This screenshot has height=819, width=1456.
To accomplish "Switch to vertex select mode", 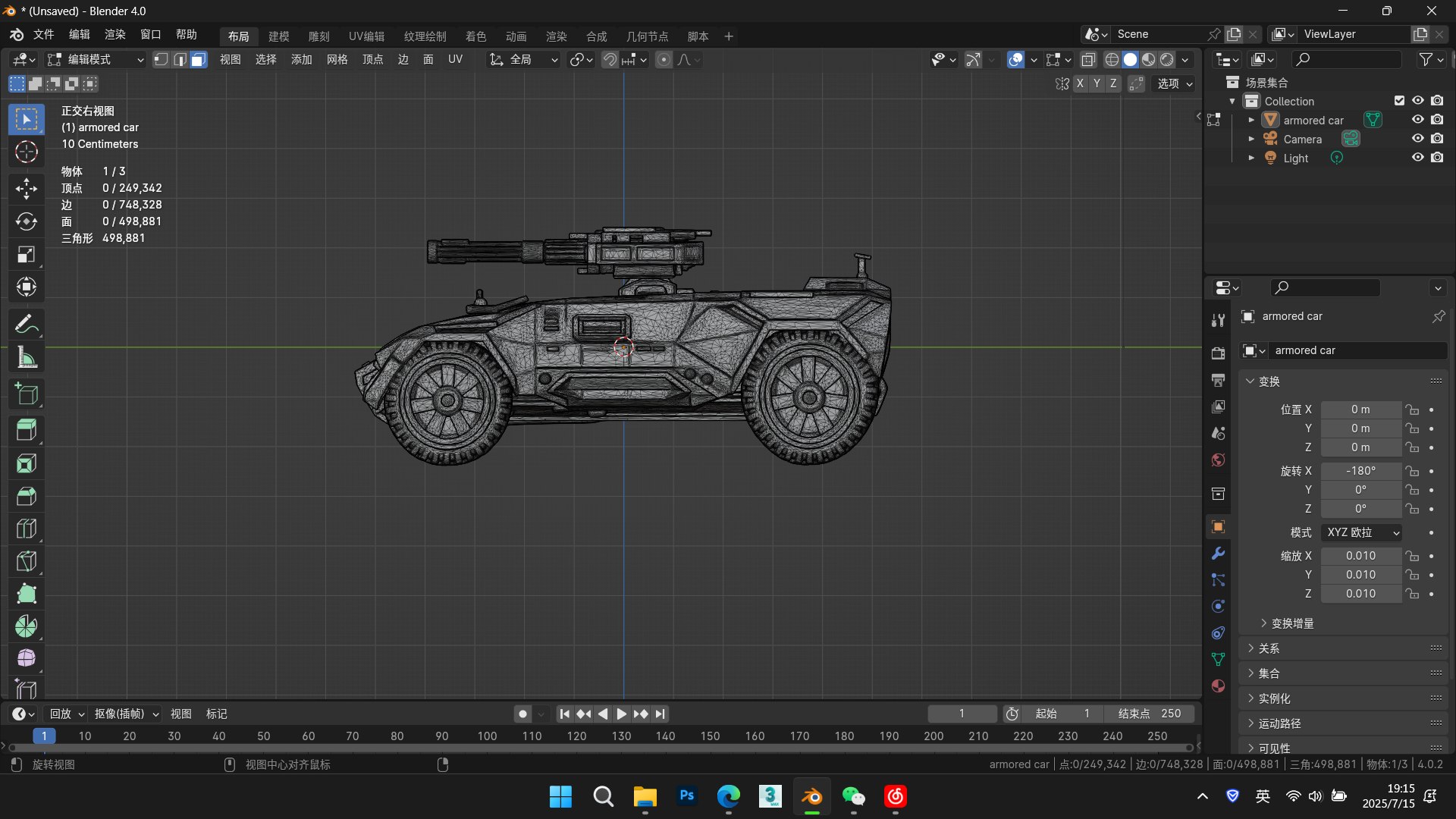I will [161, 59].
